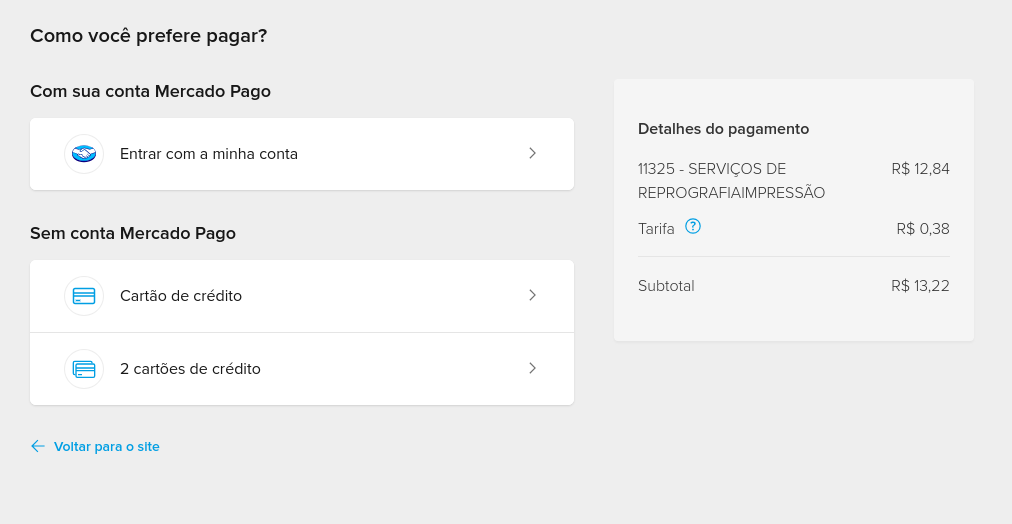Image resolution: width=1012 pixels, height=524 pixels.
Task: Click the 'Tarifa' label text
Action: [656, 229]
